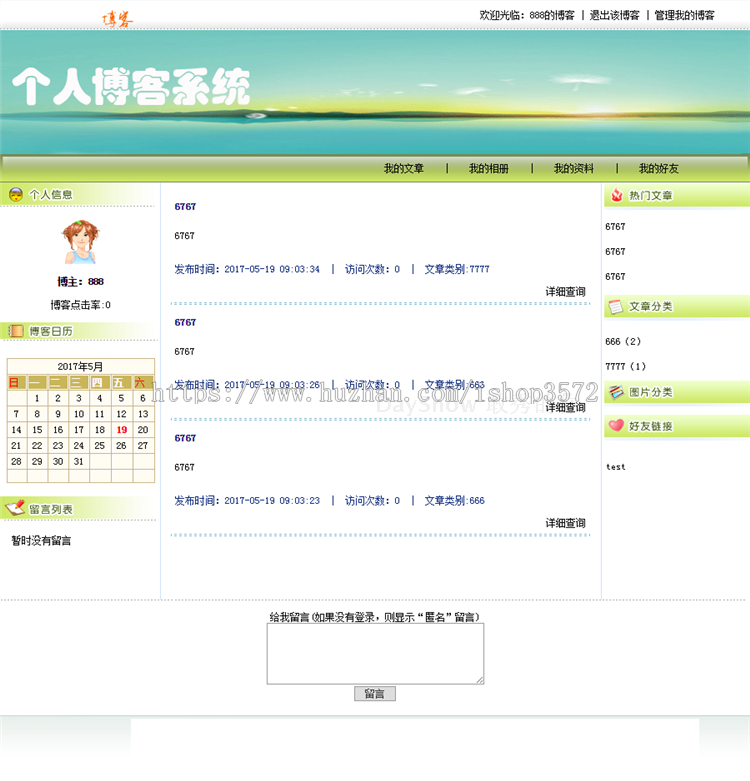Select date 31 in May calendar

pos(79,461)
